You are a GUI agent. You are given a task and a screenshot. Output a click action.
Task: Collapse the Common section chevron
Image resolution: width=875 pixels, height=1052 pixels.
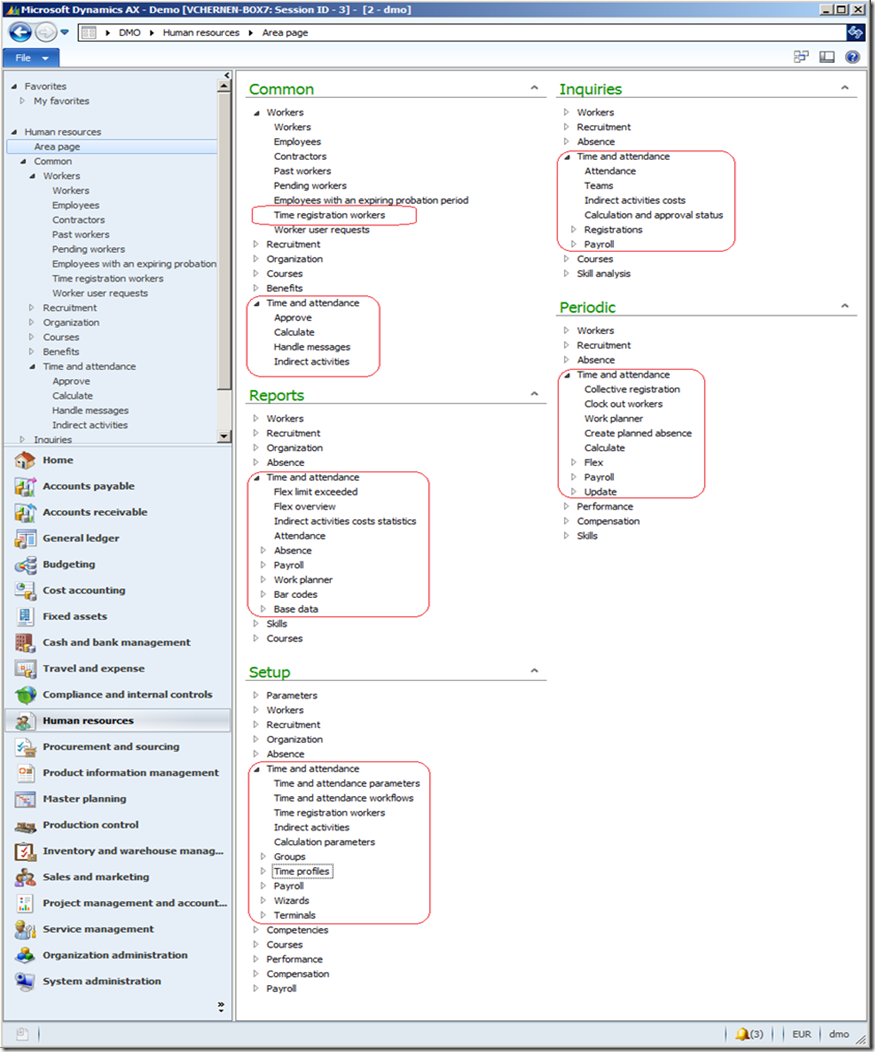tap(535, 89)
